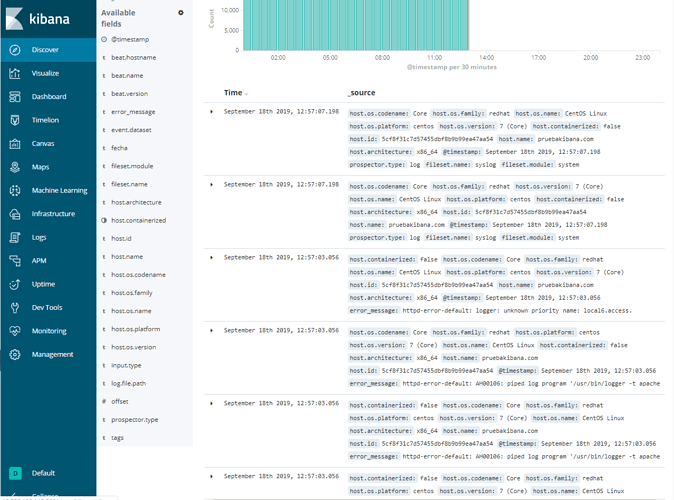Open Discover via its compass icon
674x500 pixels.
[15, 50]
